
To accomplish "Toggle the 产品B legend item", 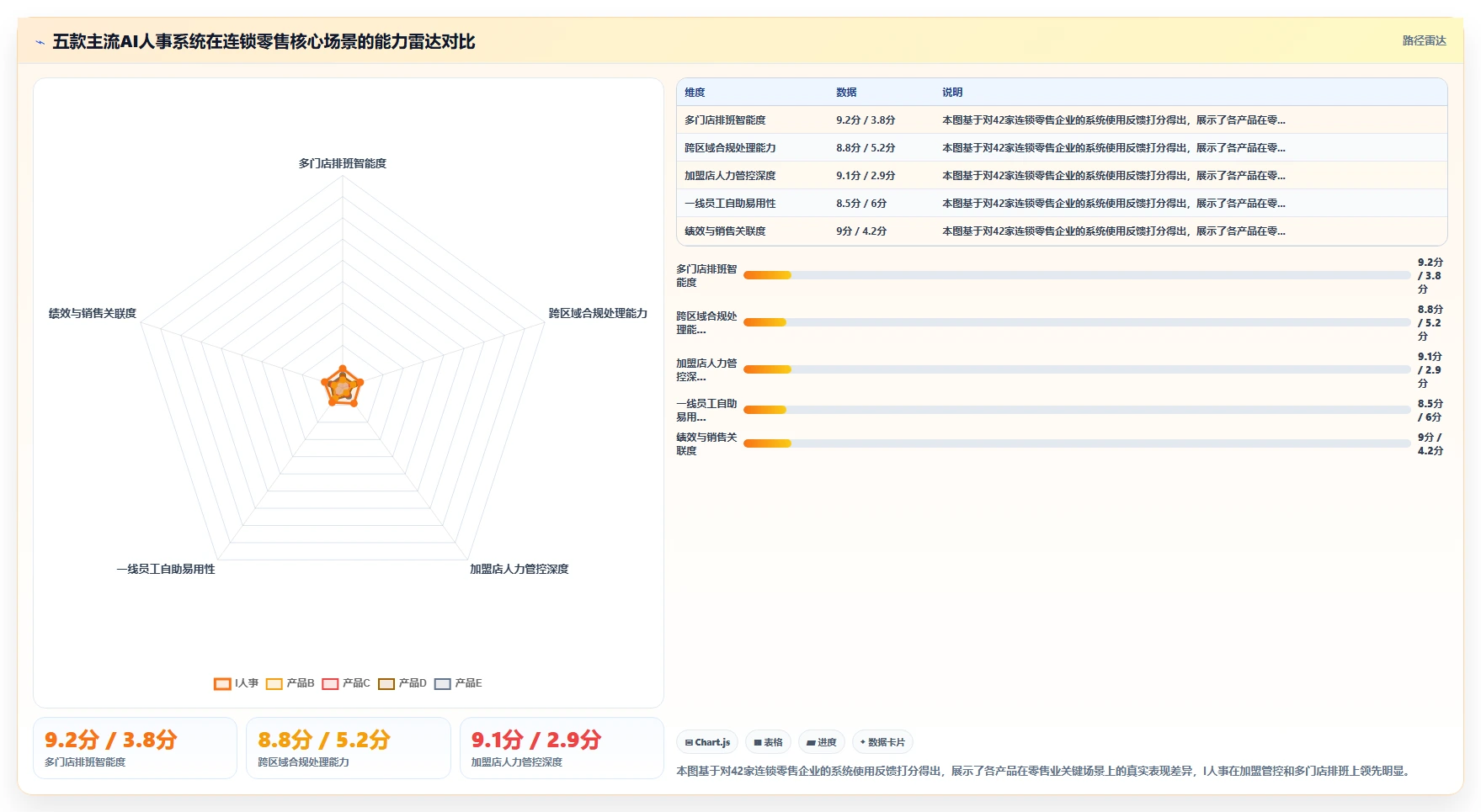I will point(290,683).
